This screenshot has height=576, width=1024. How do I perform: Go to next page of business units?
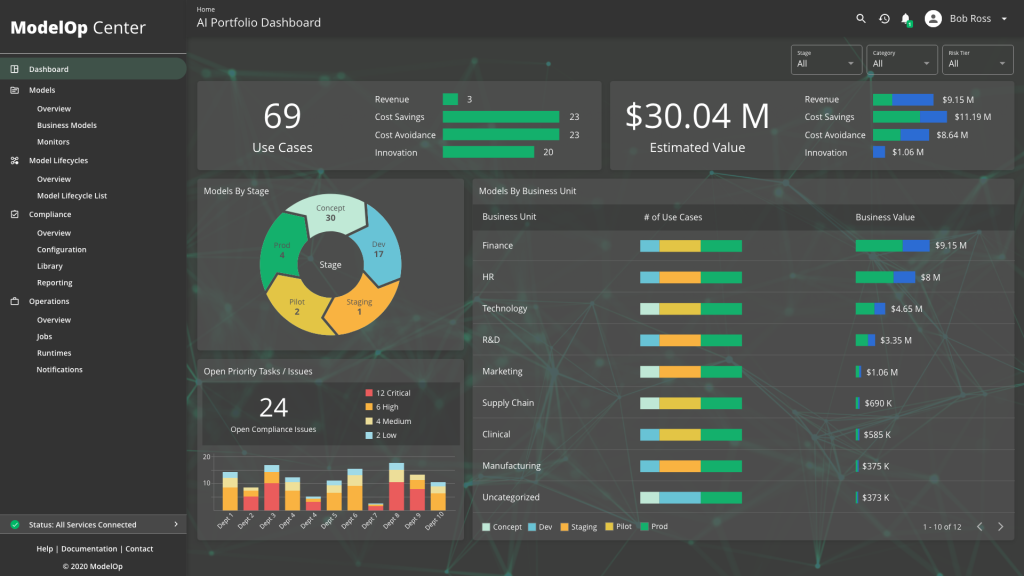1000,526
